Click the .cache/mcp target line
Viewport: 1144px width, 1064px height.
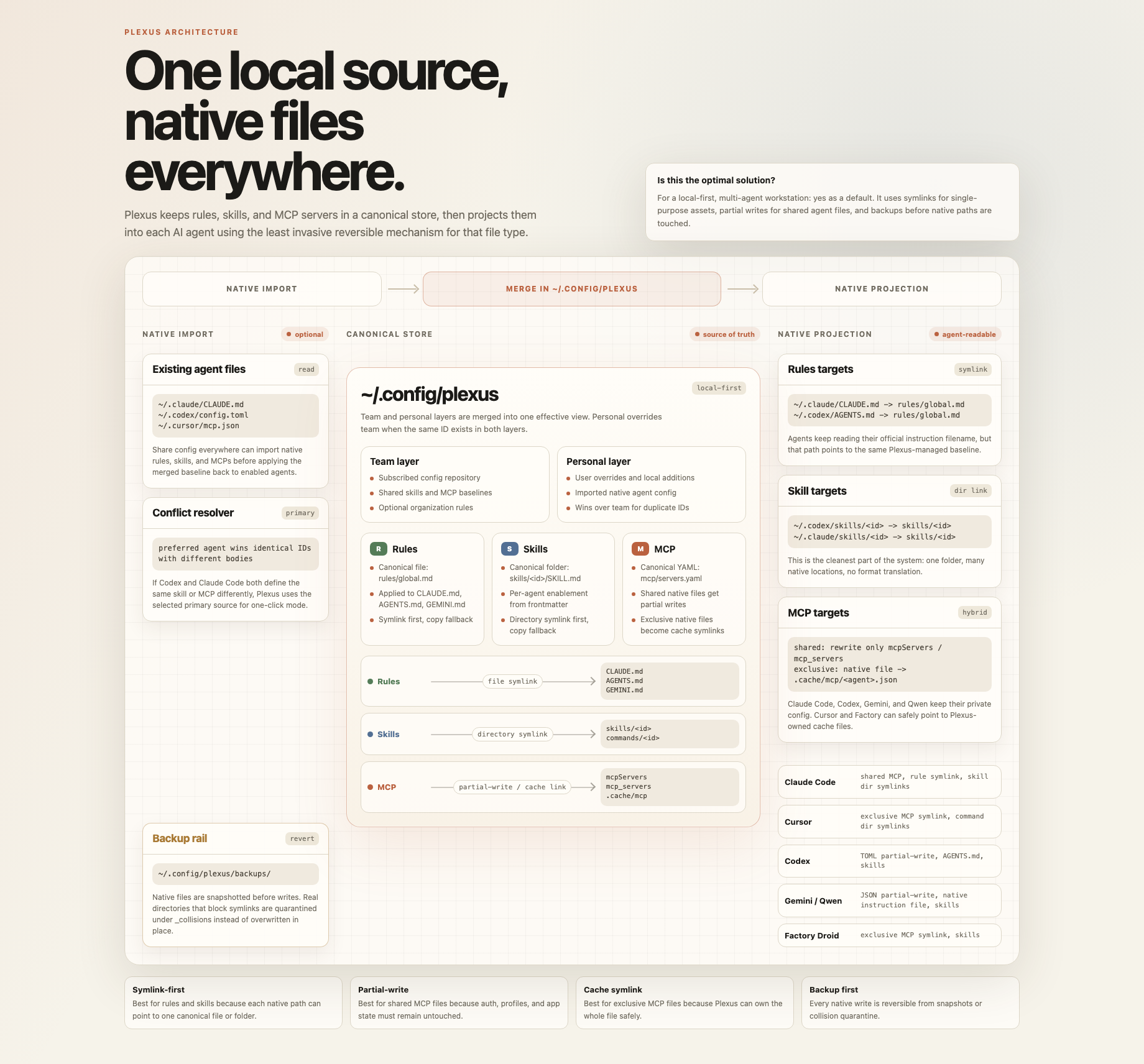click(626, 796)
